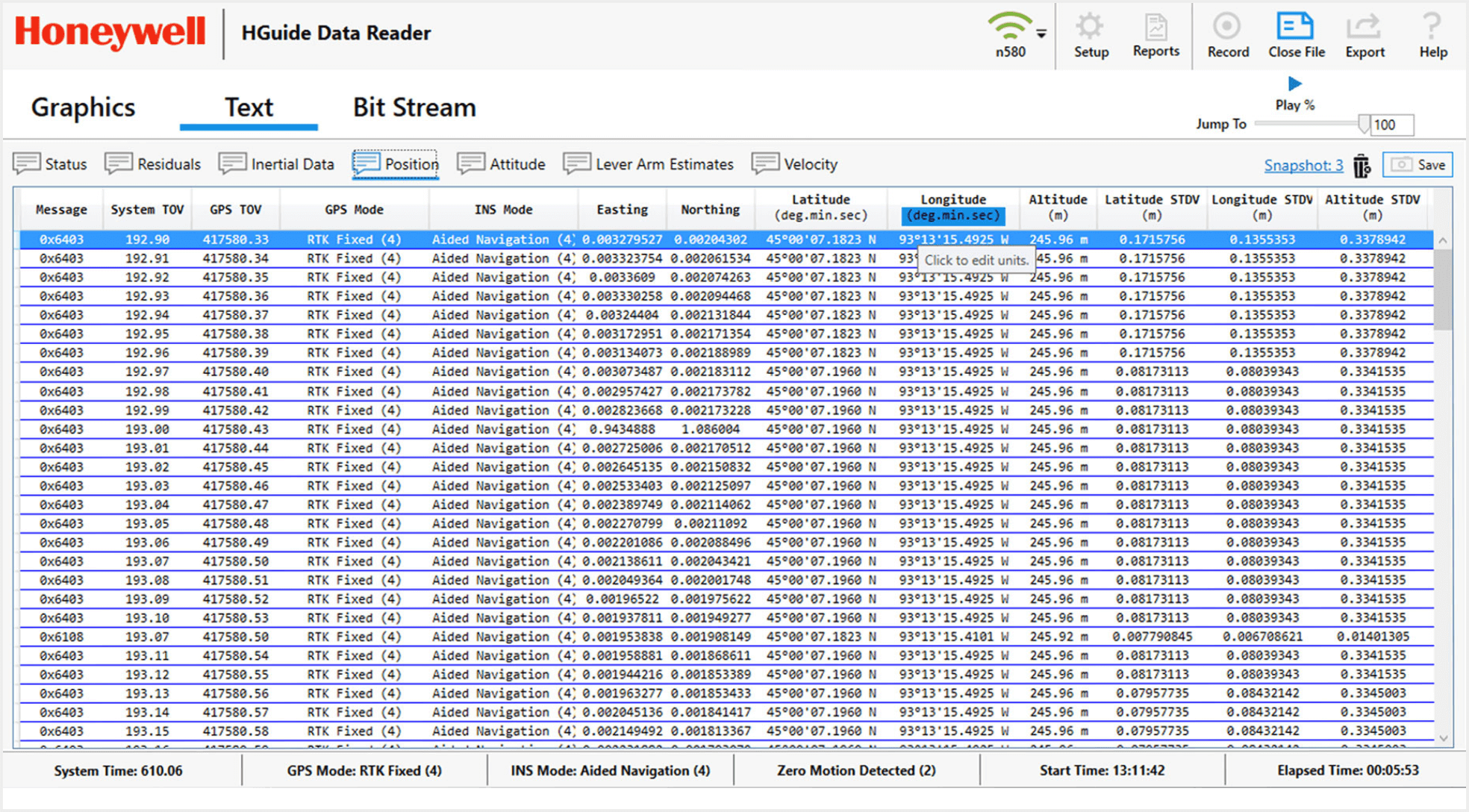Click the GPS TOV cell 417580.58
Image resolution: width=1469 pixels, height=812 pixels.
(236, 731)
